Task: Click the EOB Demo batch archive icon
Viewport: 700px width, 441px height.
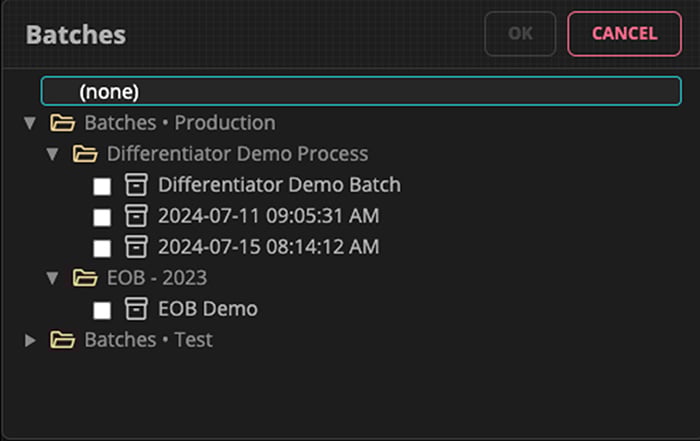Action: coord(135,309)
